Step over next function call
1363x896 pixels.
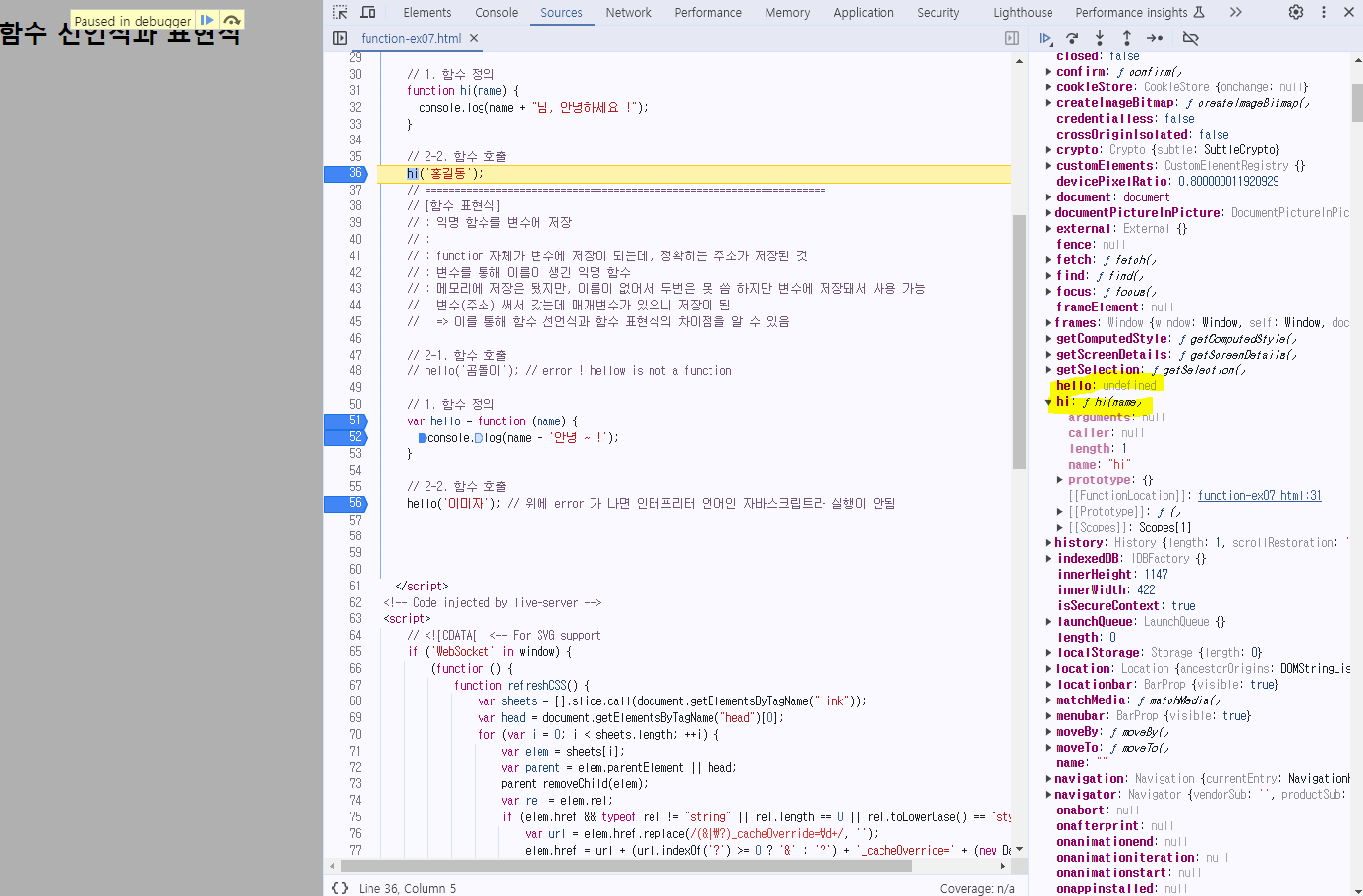click(x=1072, y=38)
